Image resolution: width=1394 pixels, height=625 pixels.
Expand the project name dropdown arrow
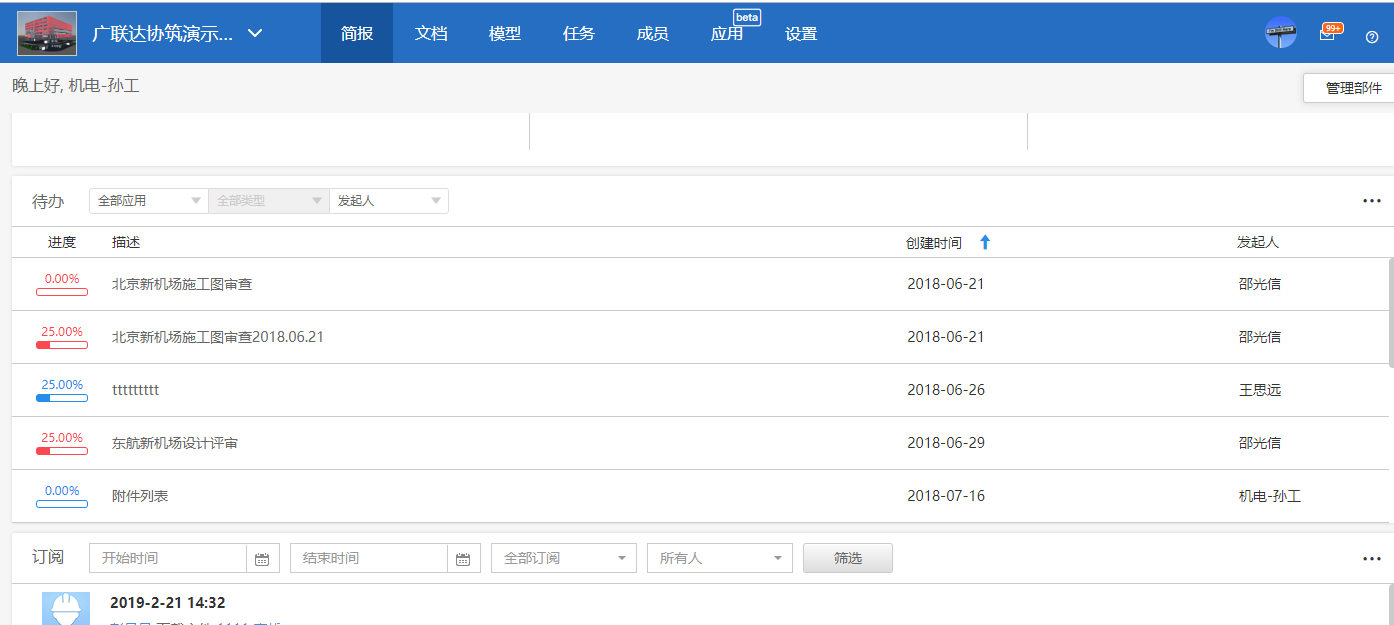[254, 32]
